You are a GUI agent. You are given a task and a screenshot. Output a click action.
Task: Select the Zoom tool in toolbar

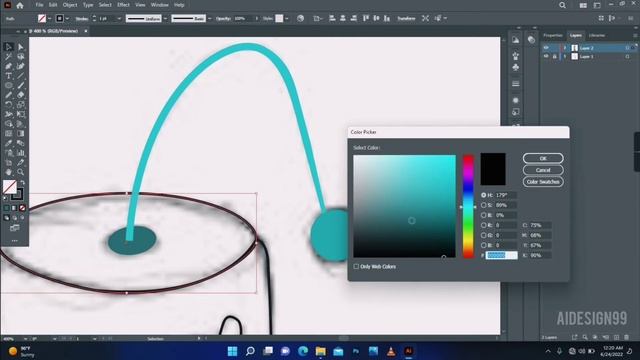(x=21, y=172)
